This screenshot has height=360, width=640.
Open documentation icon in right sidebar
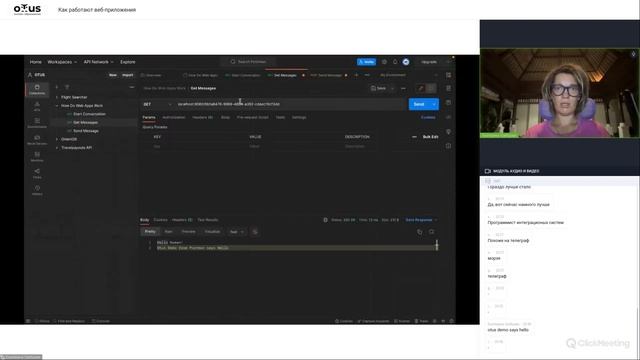448,88
